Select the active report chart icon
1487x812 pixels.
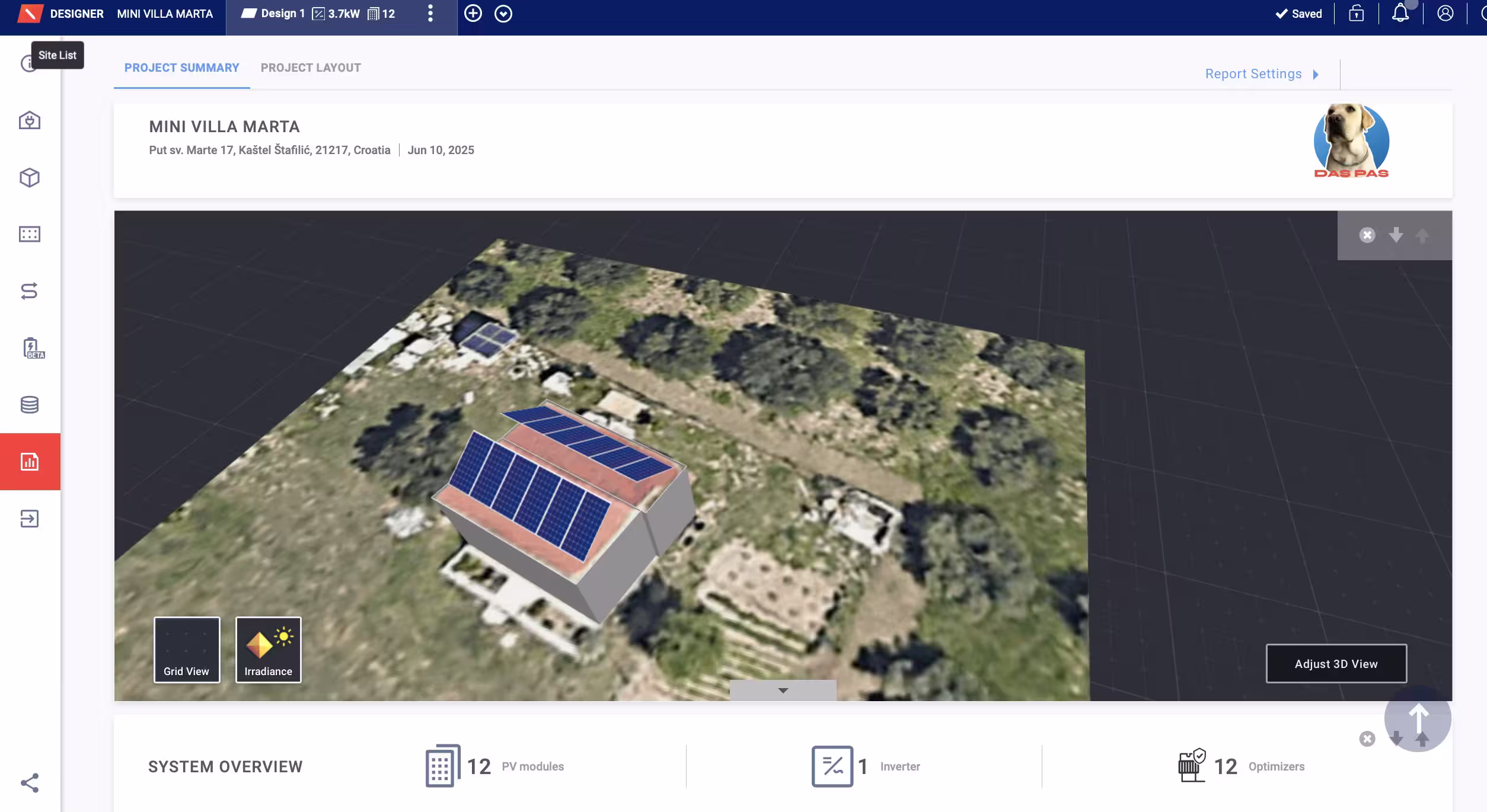[x=30, y=462]
